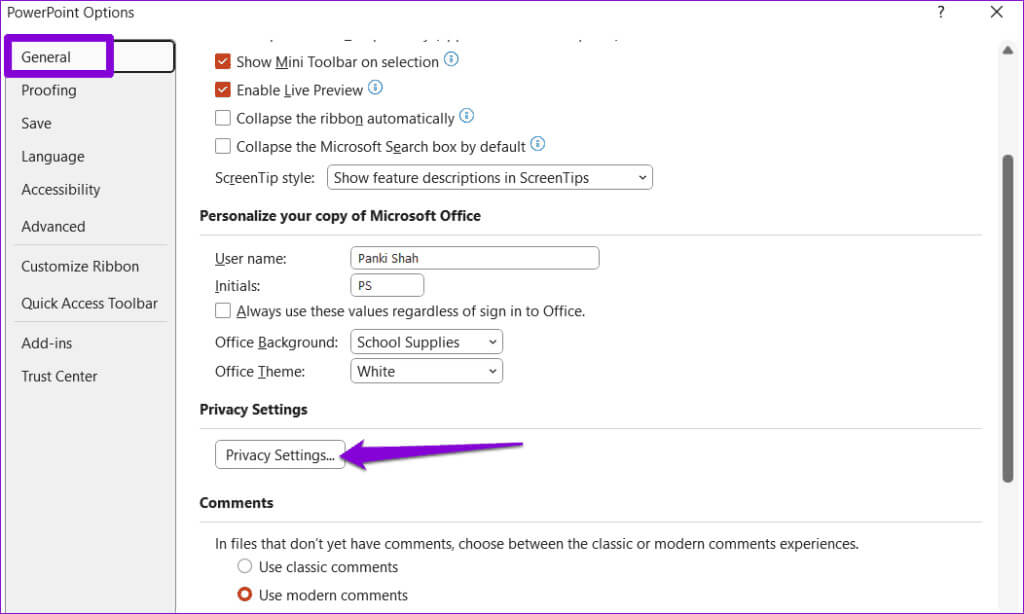Image resolution: width=1024 pixels, height=614 pixels.
Task: Click the User name text field
Action: [x=475, y=258]
